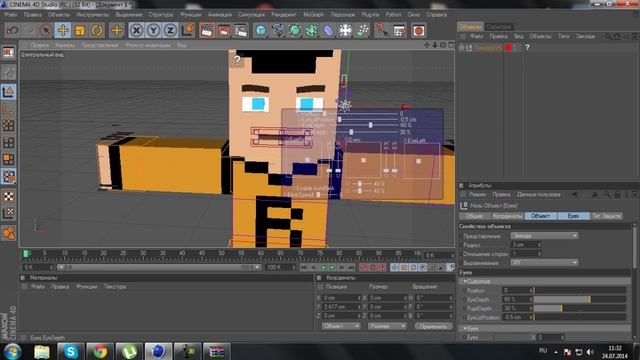This screenshot has width=640, height=360.
Task: Open the Объект dropdown in coordinates panel
Action: (341, 326)
